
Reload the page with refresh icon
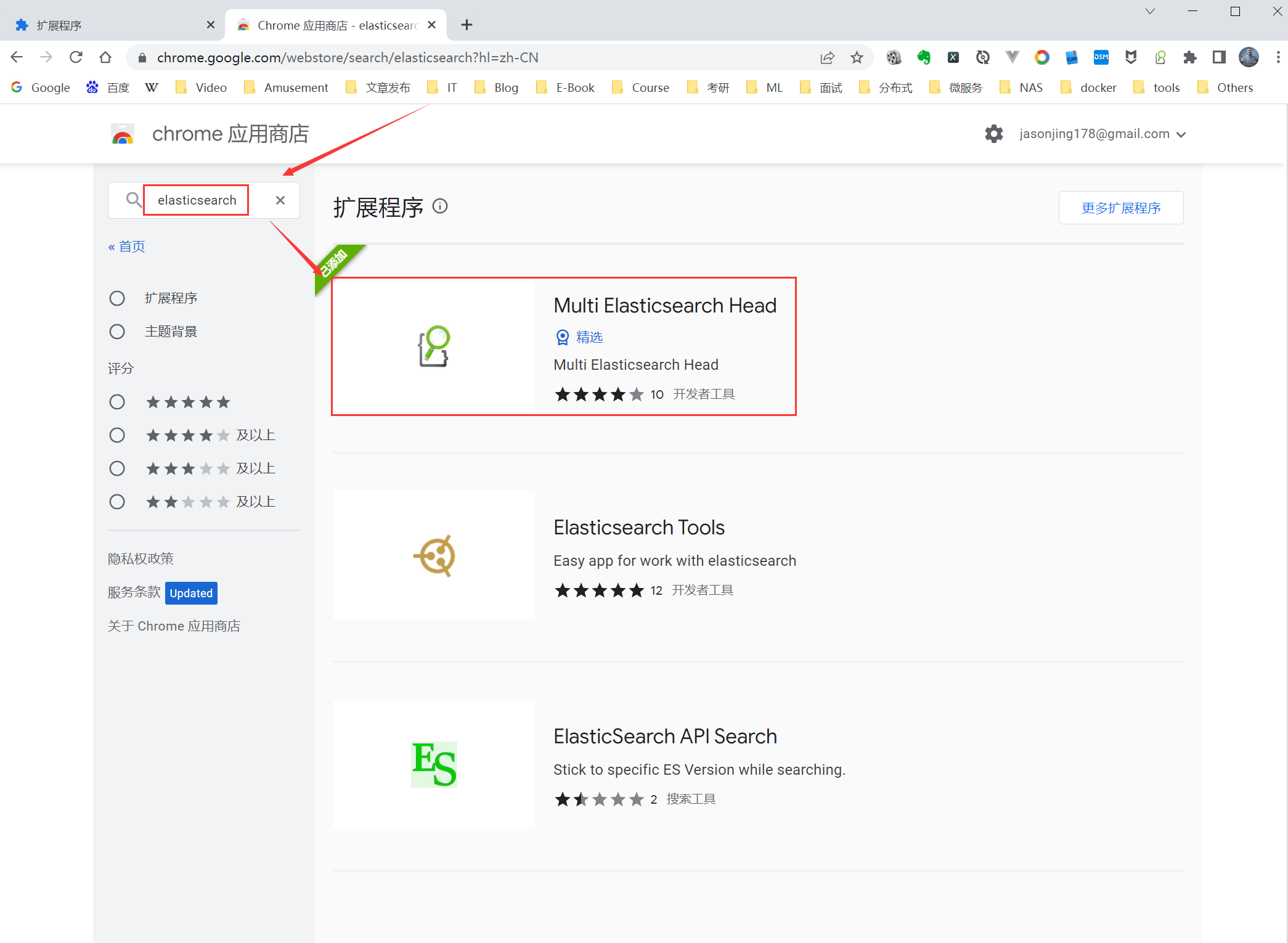coord(76,57)
